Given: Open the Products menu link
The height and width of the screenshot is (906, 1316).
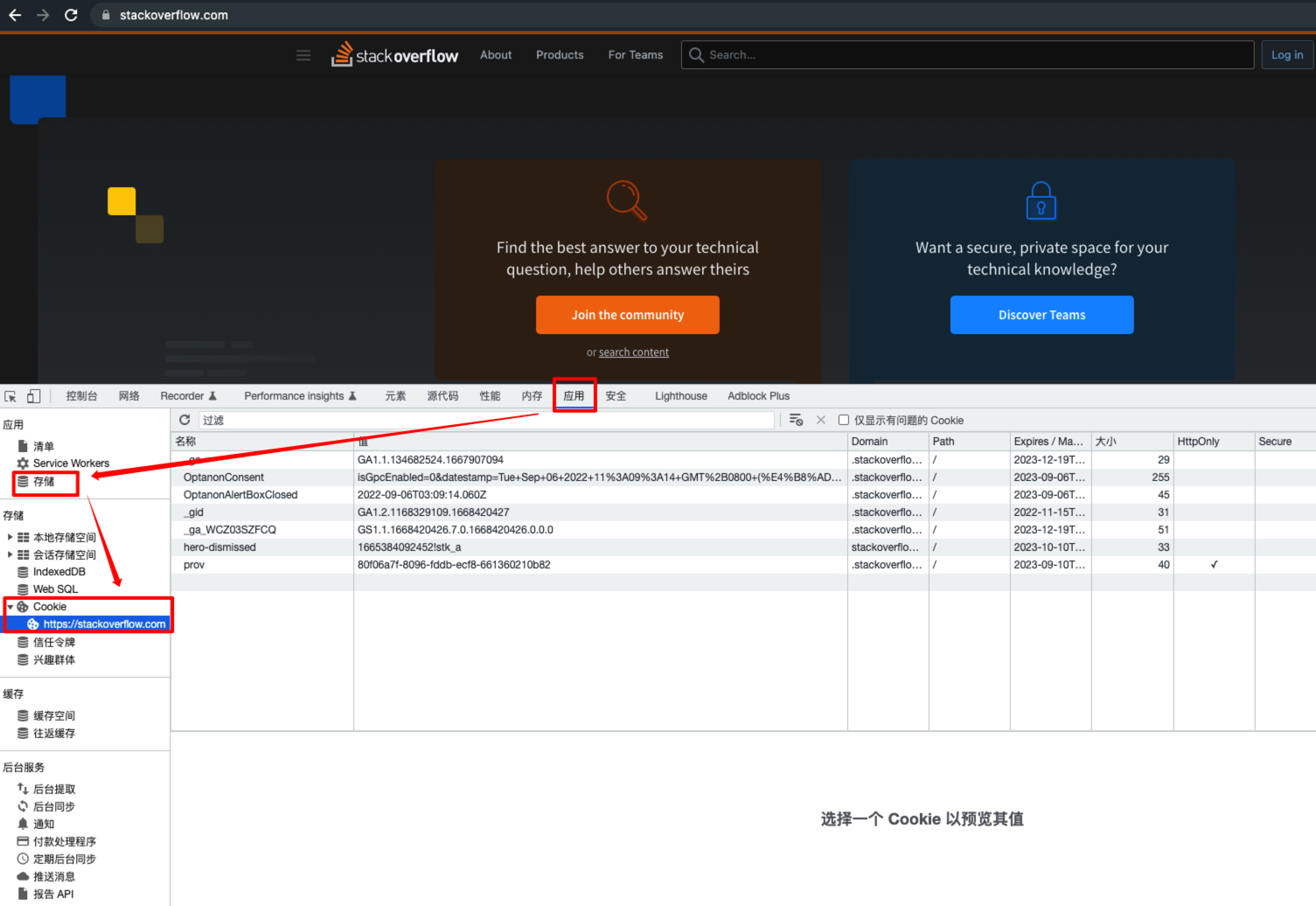Looking at the screenshot, I should 560,55.
